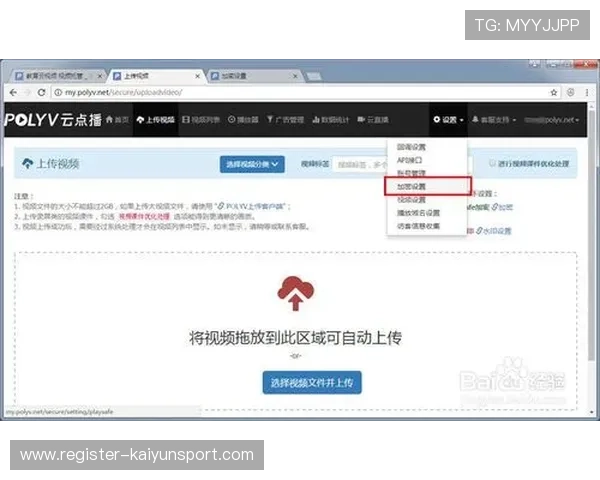Image resolution: width=600 pixels, height=480 pixels.
Task: Click the browser back arrow
Action: pyautogui.click(x=13, y=92)
